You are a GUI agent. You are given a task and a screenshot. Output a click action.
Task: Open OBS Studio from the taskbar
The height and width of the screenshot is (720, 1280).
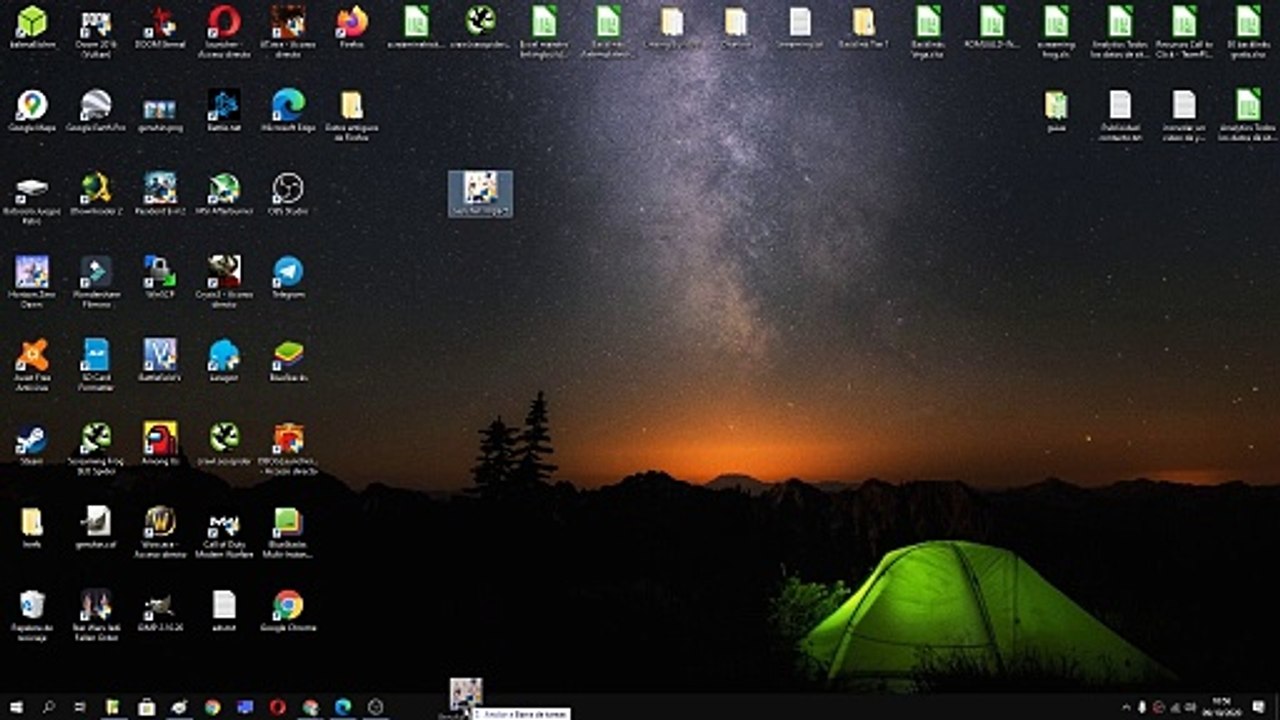pos(376,707)
